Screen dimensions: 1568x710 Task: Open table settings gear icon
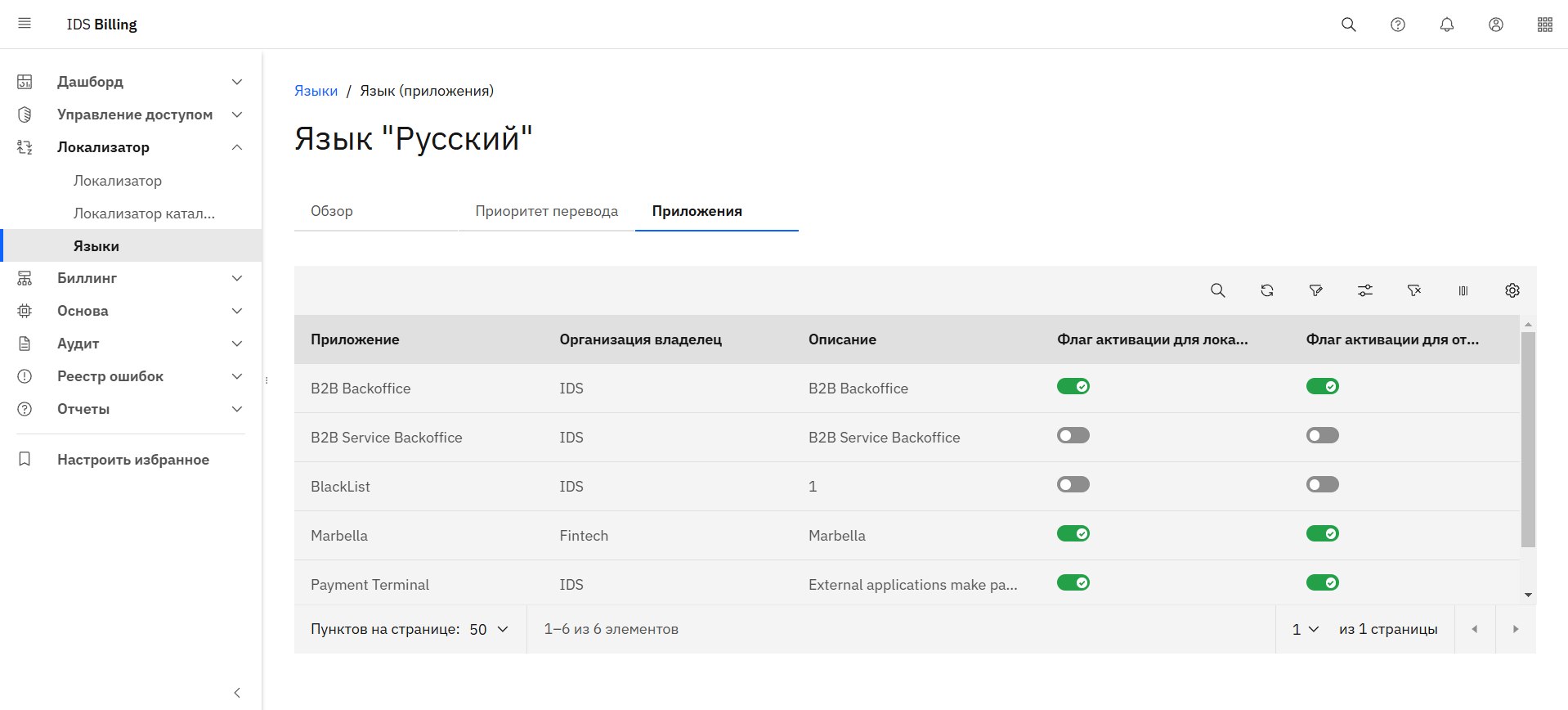point(1512,290)
